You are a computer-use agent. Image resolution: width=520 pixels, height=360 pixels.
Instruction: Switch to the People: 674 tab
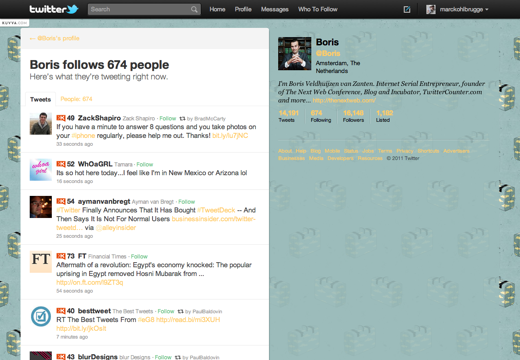pyautogui.click(x=76, y=99)
